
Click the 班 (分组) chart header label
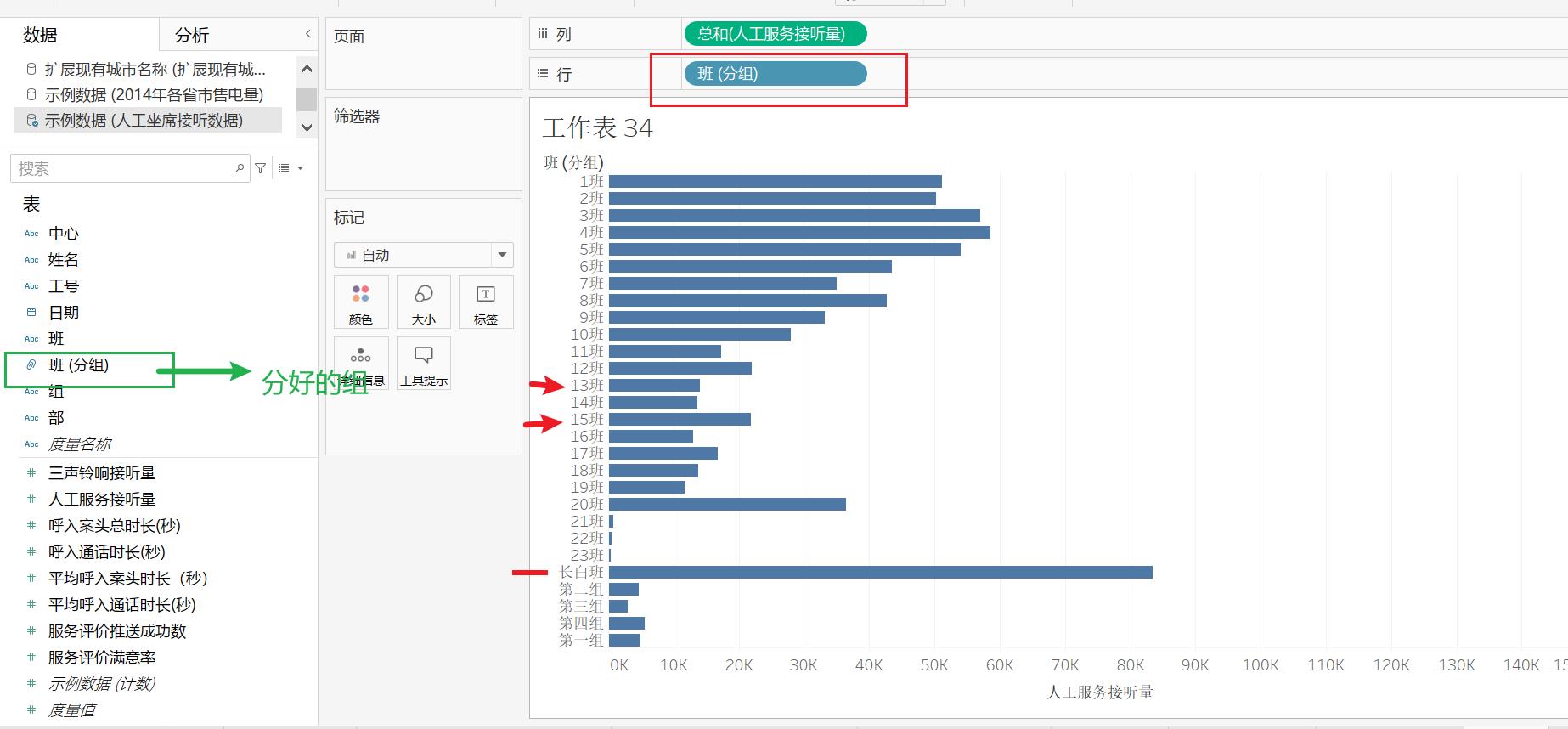[573, 162]
